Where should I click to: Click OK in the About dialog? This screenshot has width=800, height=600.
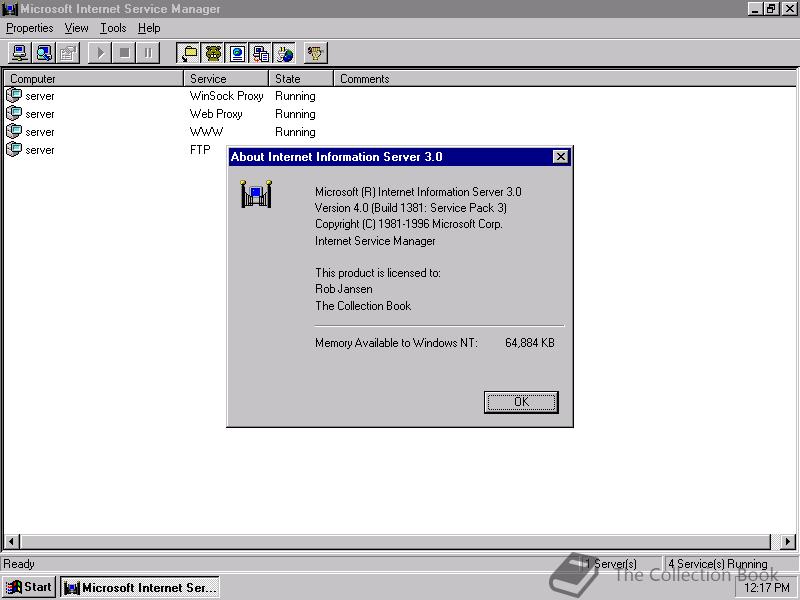(521, 402)
